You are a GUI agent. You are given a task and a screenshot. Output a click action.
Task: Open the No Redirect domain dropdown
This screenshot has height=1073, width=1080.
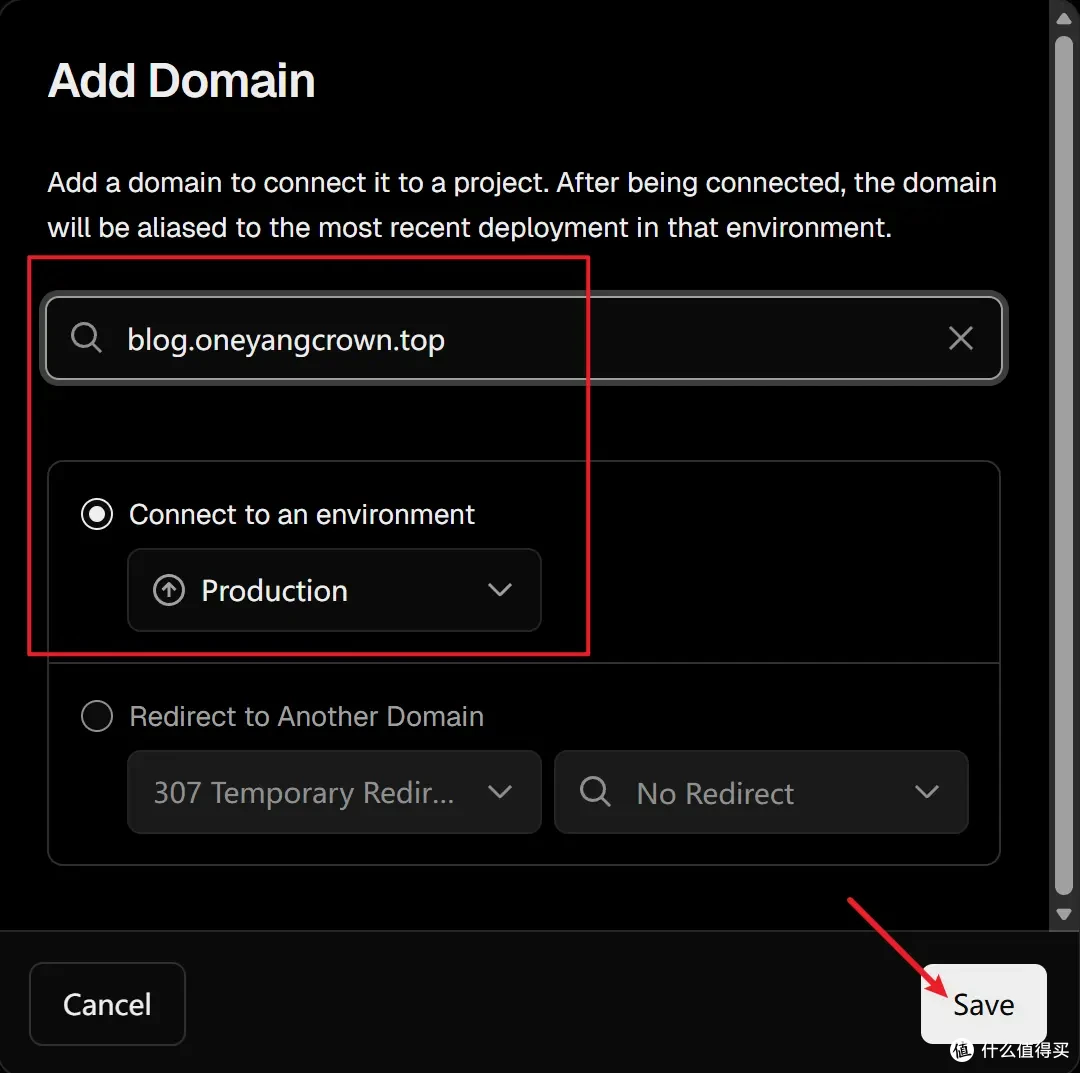pos(761,792)
